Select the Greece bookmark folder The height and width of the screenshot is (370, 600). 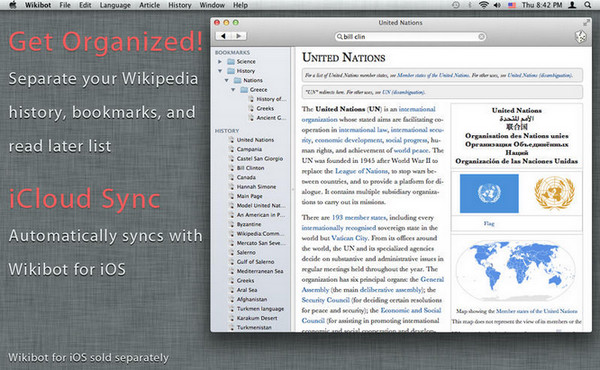[x=258, y=90]
